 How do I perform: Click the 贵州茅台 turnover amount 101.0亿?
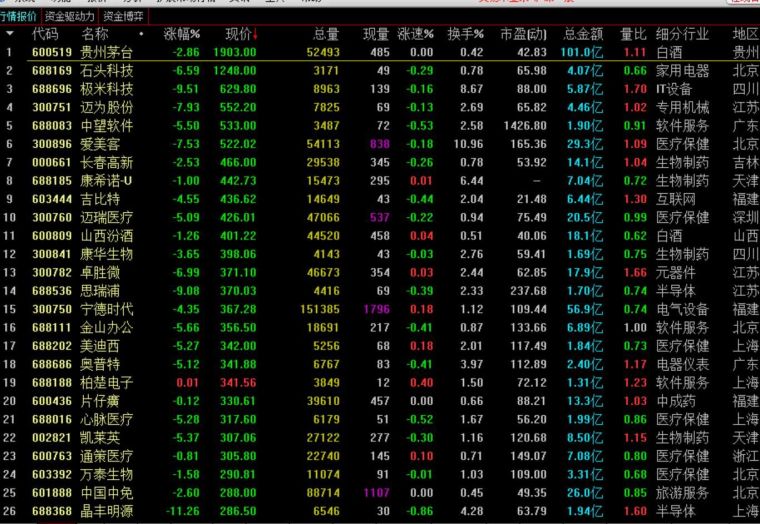(582, 52)
